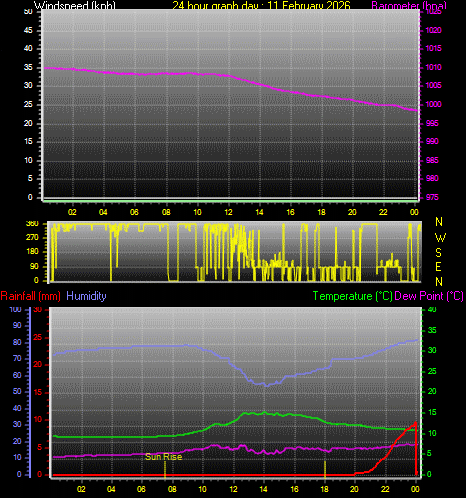The height and width of the screenshot is (498, 466).
Task: Select the 980 barometer axis value
Action: pos(432,178)
